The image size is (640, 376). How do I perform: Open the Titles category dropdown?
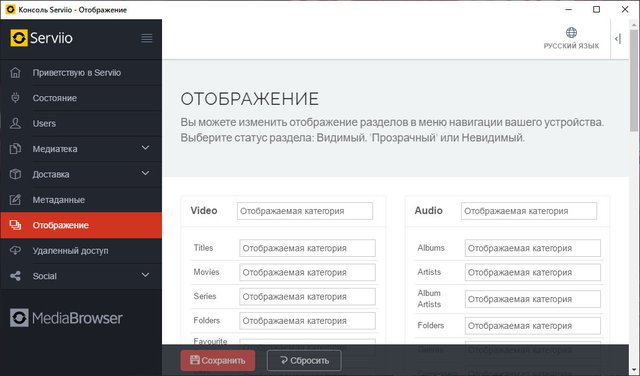[x=307, y=248]
